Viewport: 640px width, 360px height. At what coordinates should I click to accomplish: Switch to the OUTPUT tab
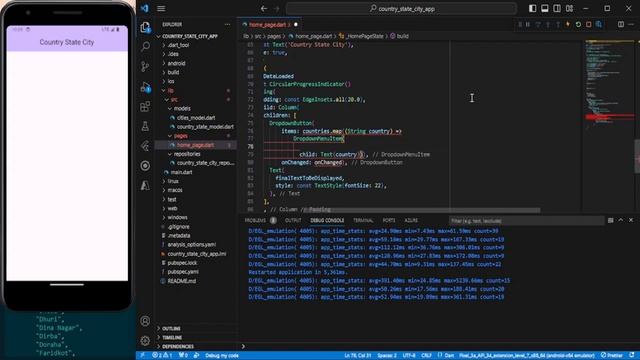coord(293,220)
